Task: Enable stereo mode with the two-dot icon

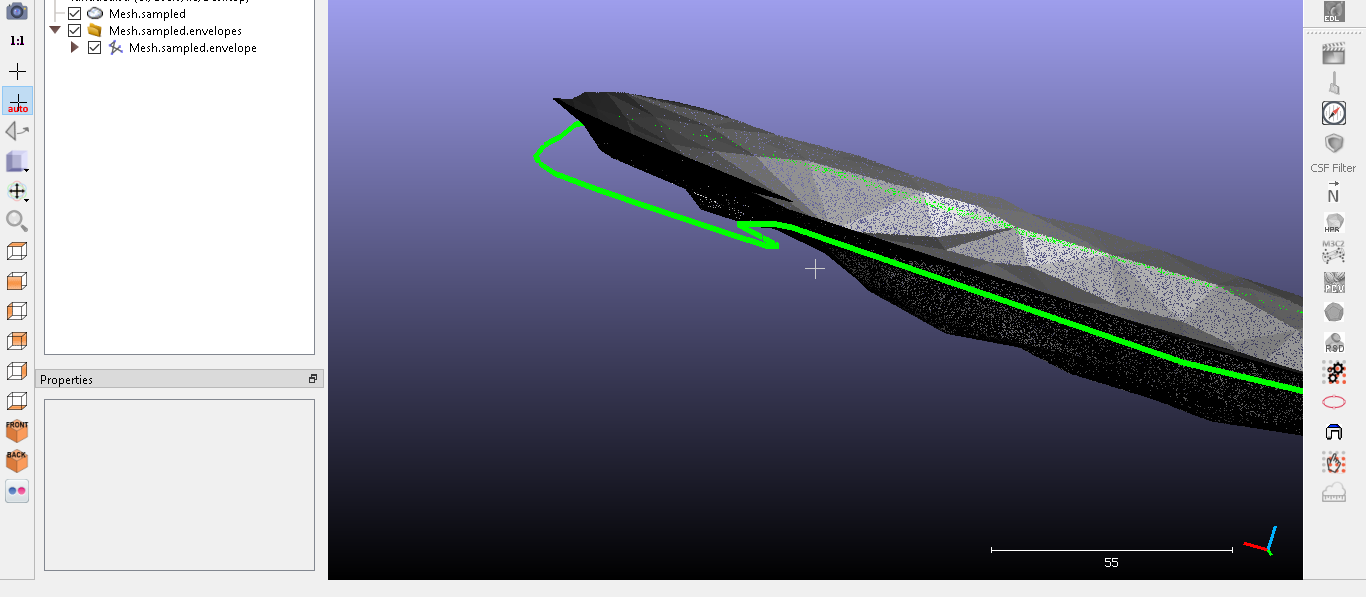Action: tap(17, 491)
